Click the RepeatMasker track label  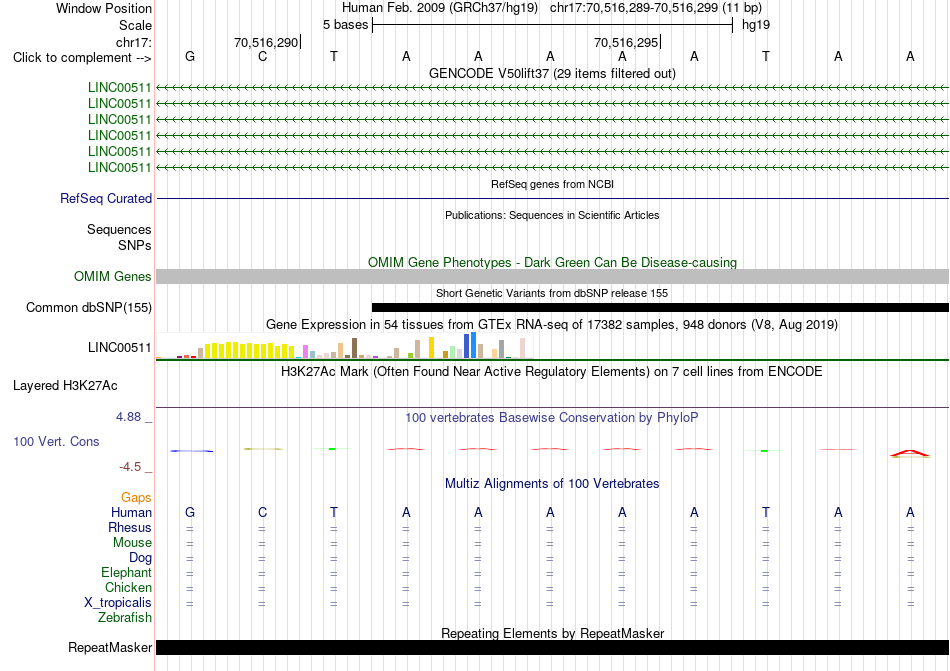110,647
